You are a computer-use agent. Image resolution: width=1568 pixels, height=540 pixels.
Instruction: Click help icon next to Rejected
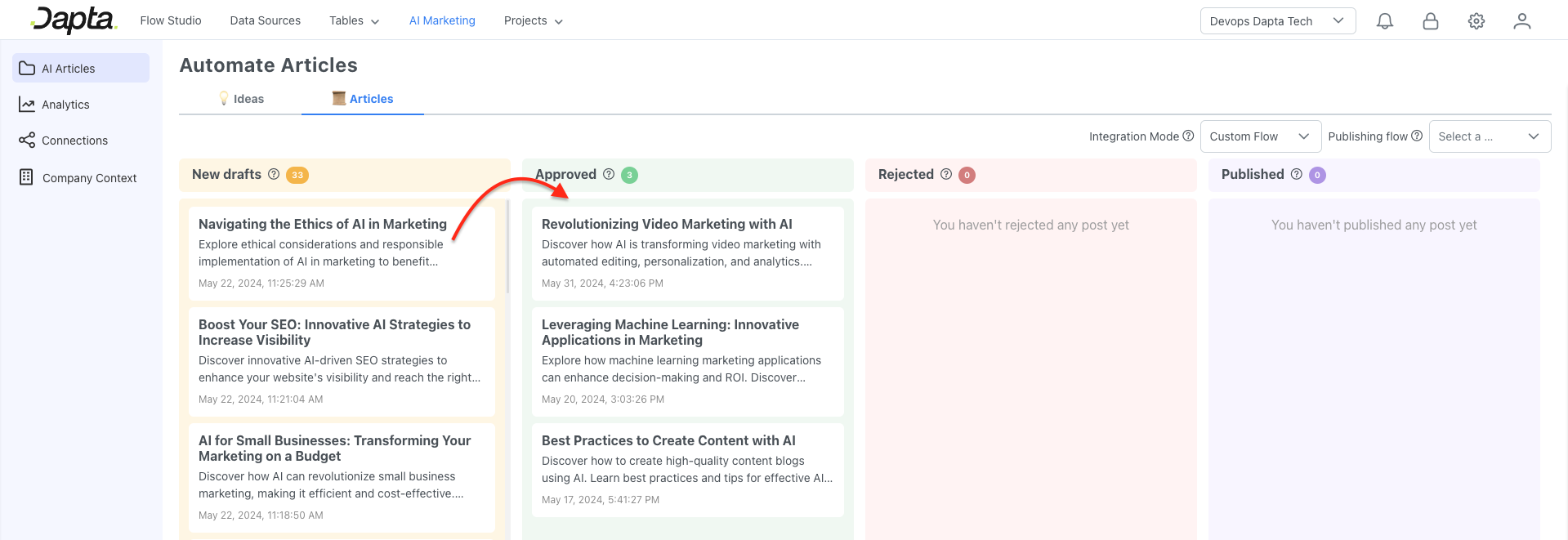(x=946, y=174)
